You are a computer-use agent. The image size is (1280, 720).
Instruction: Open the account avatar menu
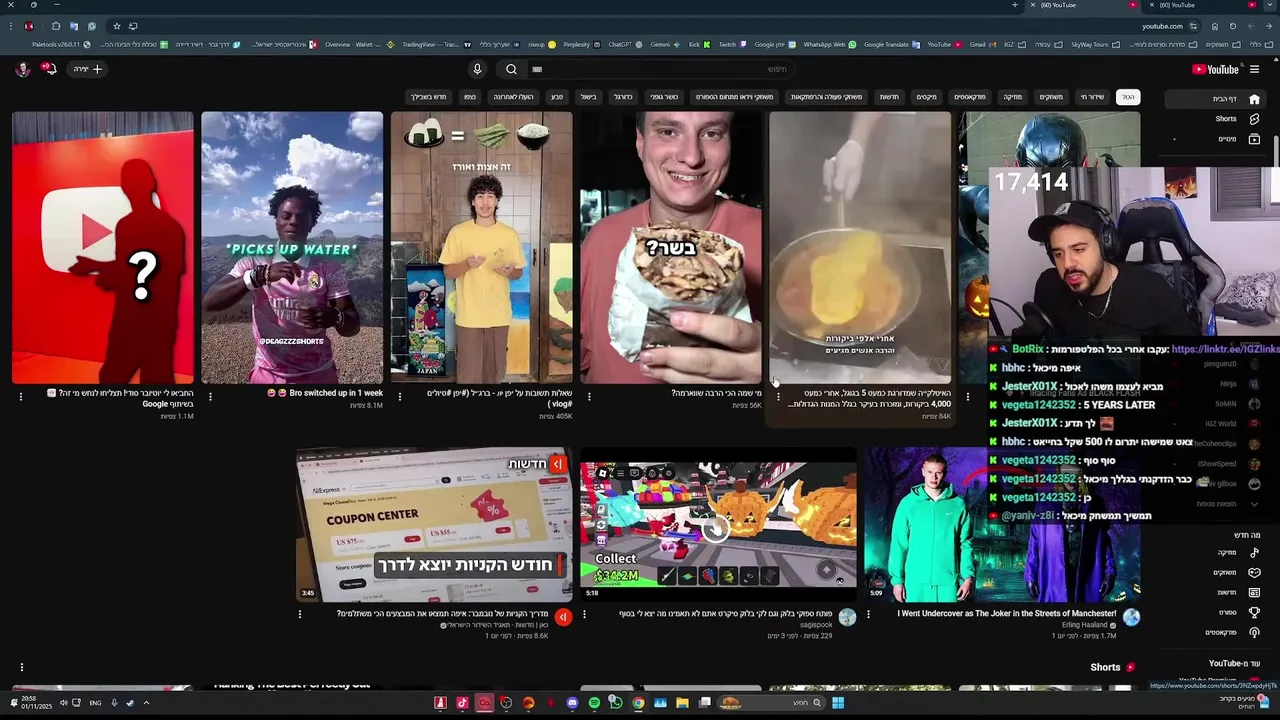[22, 69]
